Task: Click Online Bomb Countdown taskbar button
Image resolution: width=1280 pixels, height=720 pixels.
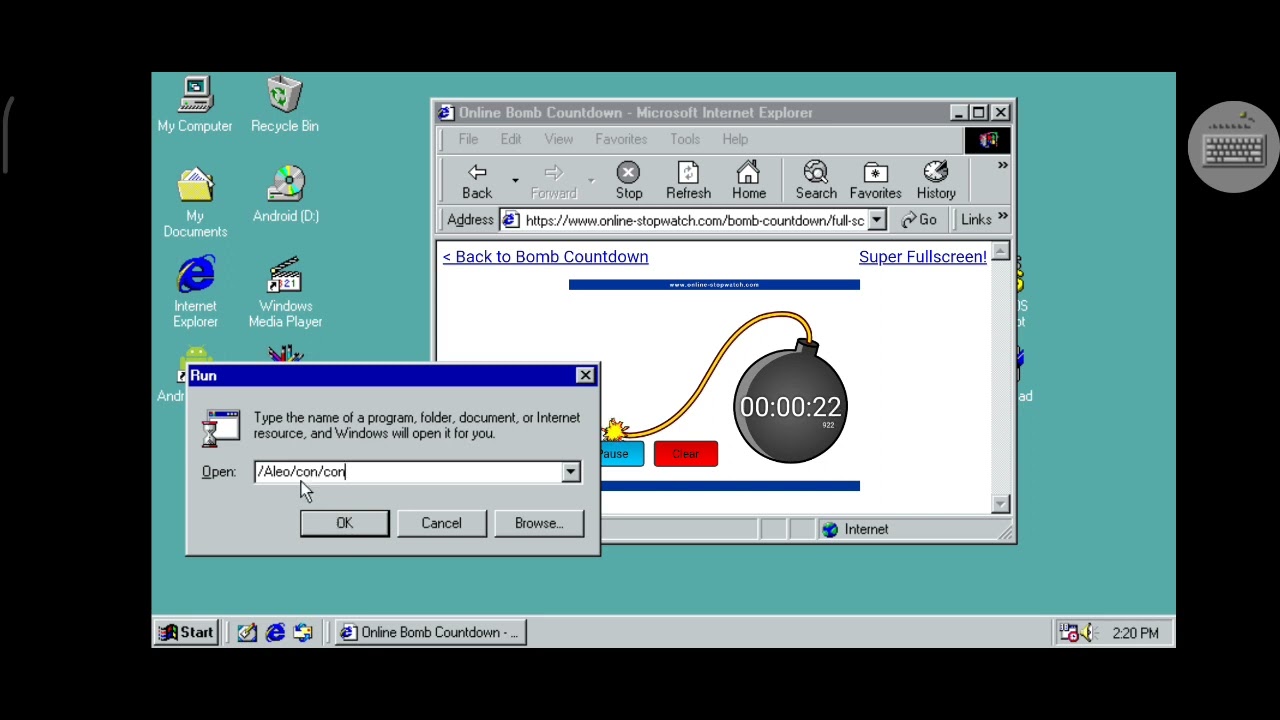Action: (429, 632)
